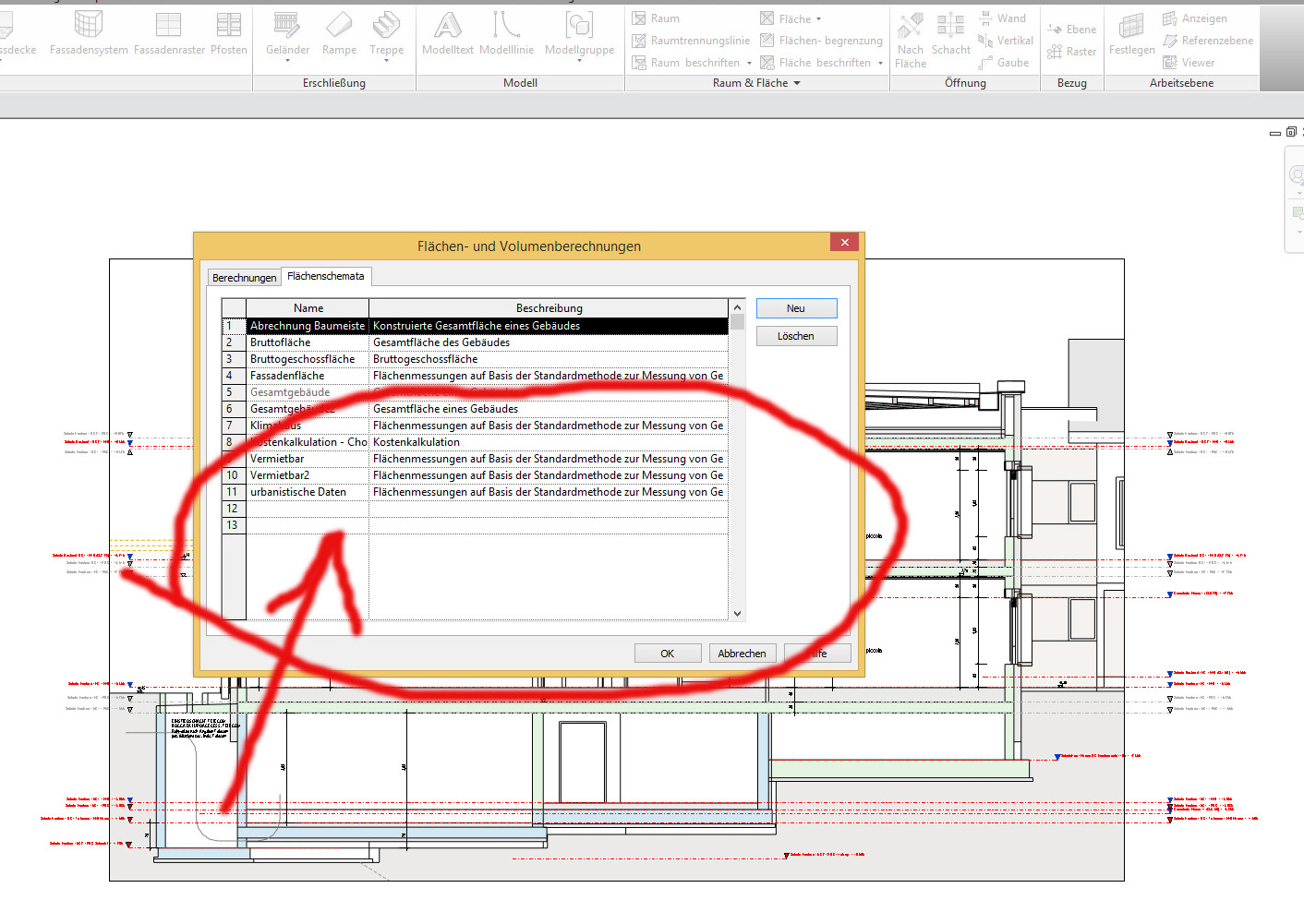
Task: Select the Vertikal opening tool
Action: pos(1006,41)
